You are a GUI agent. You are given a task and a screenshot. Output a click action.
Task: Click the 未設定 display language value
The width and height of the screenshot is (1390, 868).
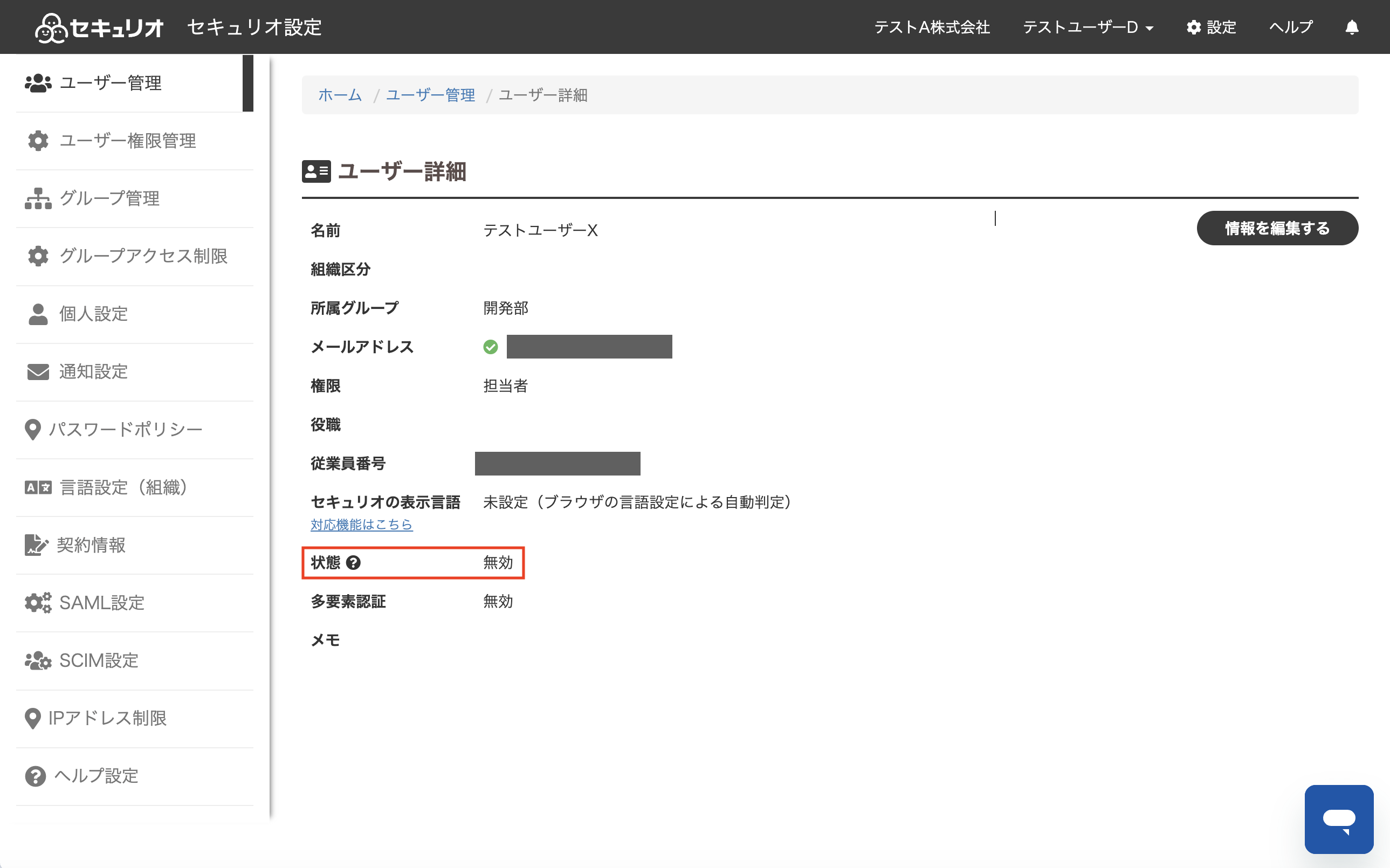pos(637,502)
